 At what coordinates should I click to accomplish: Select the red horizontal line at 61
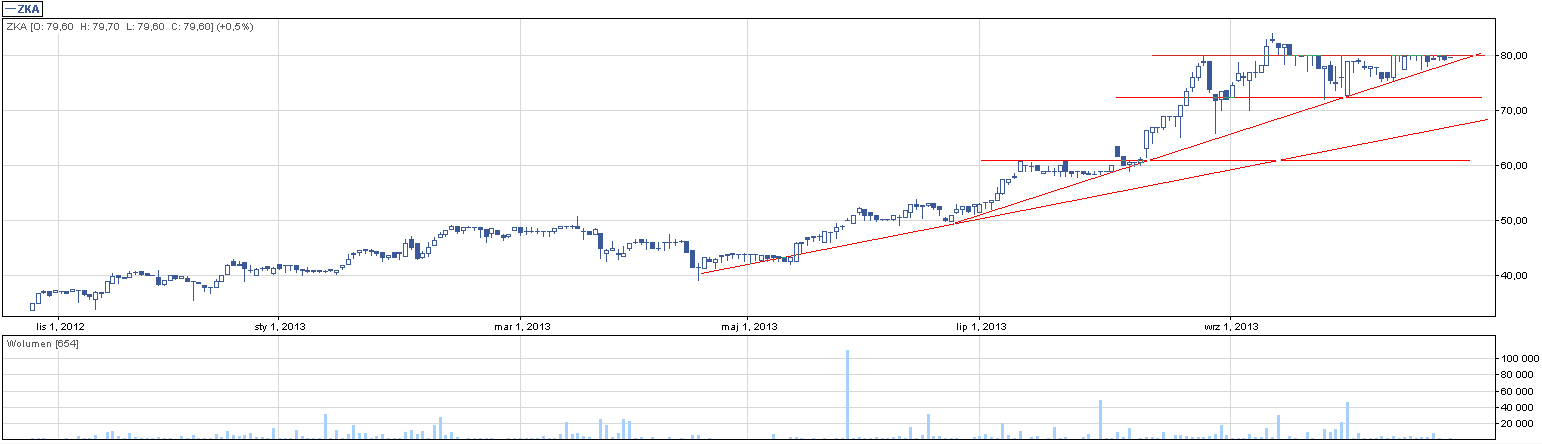(x=1225, y=160)
